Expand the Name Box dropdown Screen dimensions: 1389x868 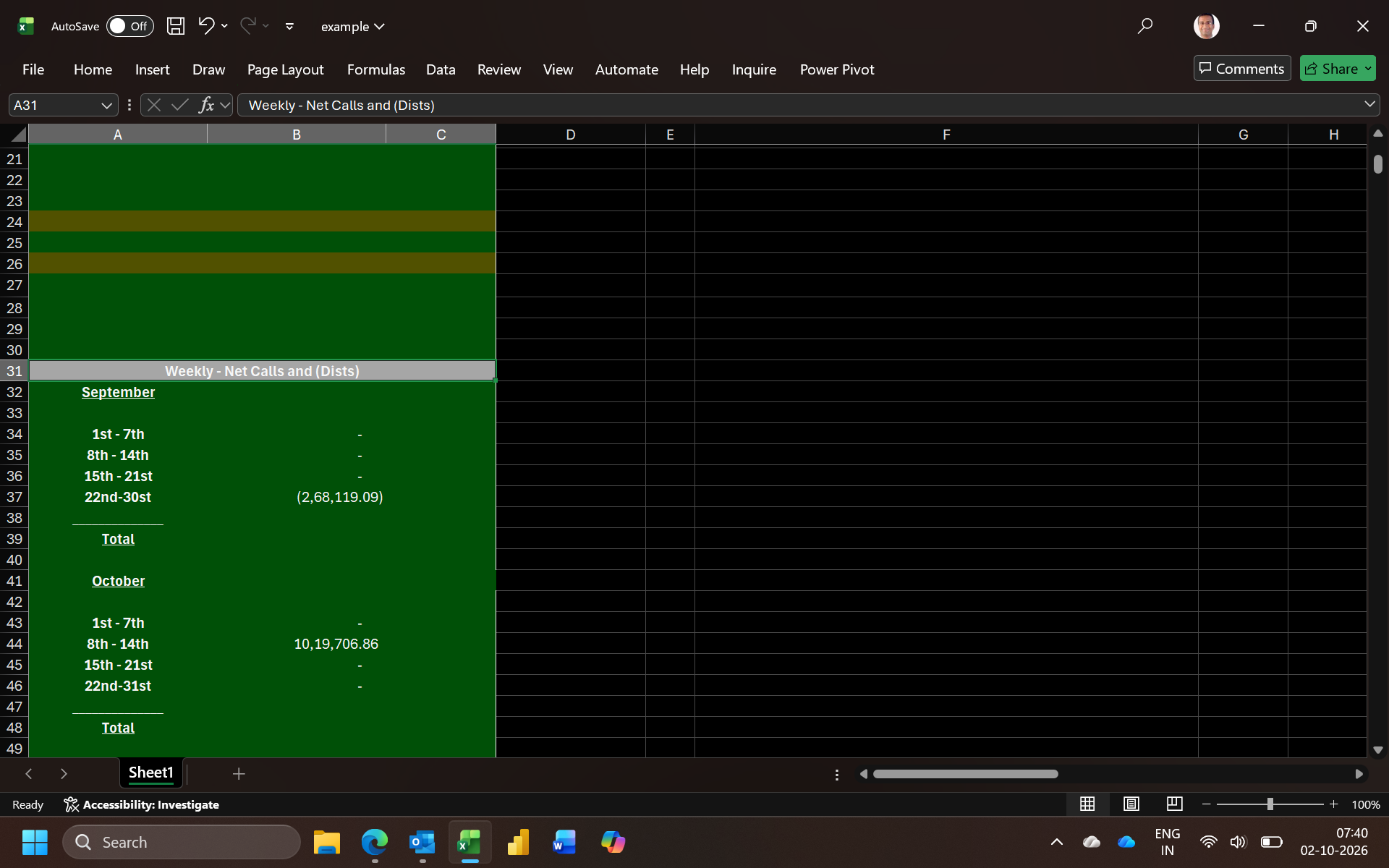[106, 105]
